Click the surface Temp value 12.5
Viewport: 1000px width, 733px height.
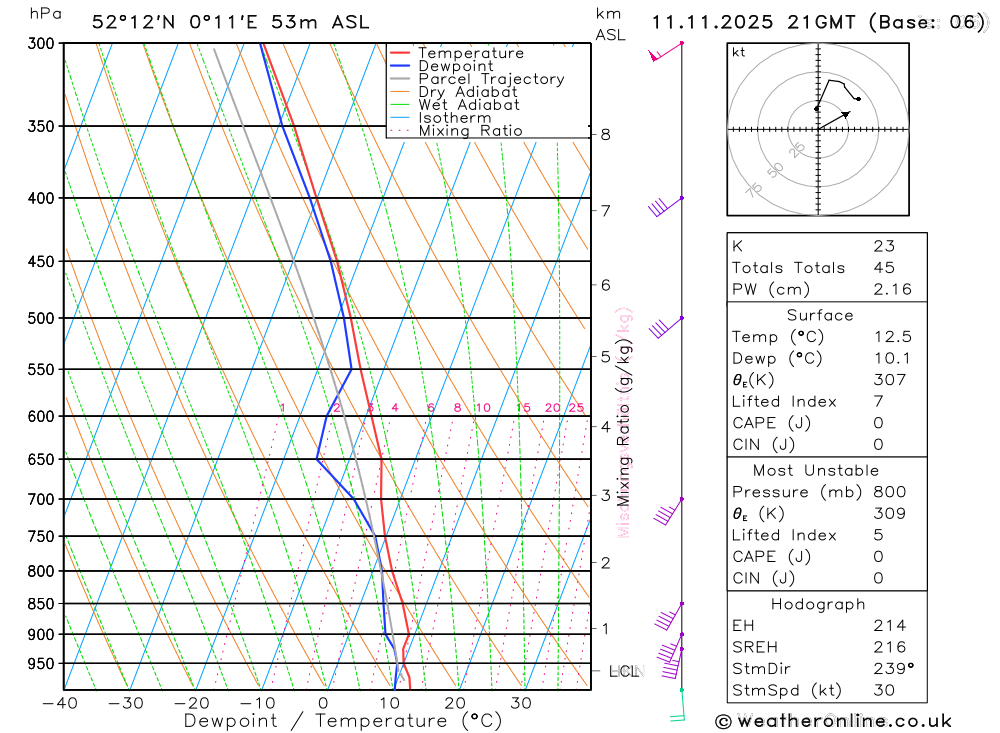pos(892,337)
